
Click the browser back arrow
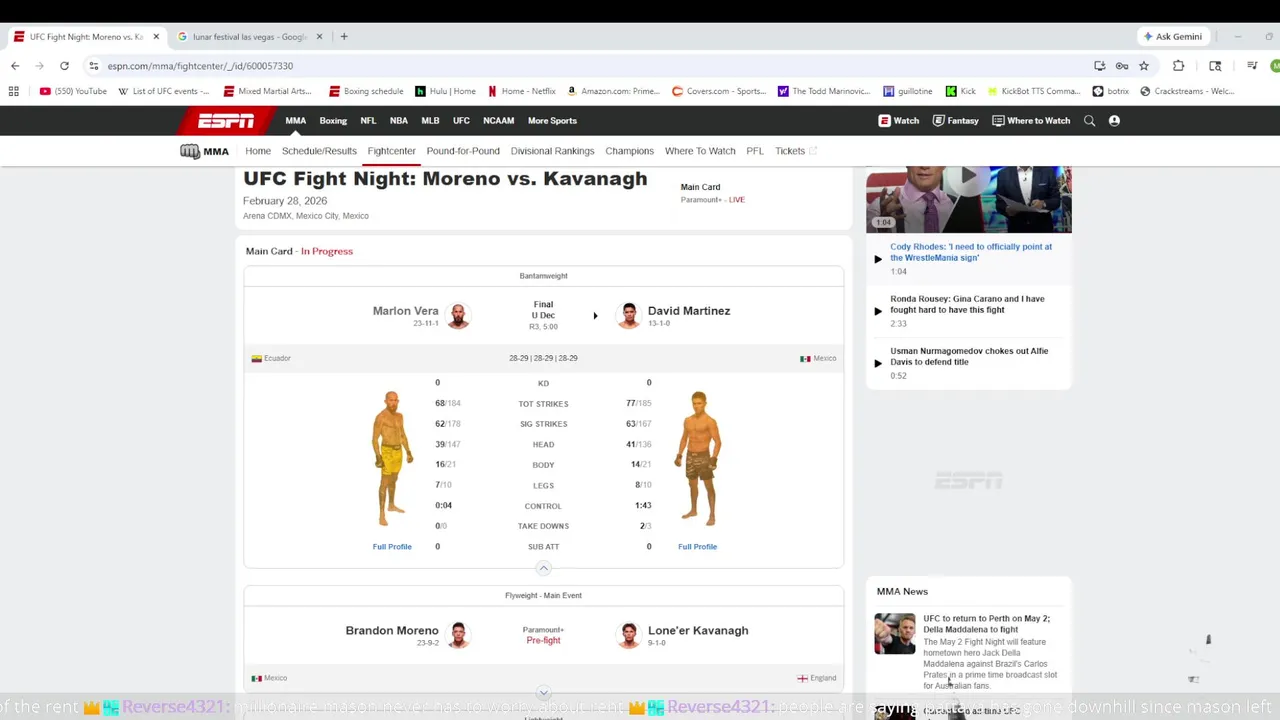pos(15,66)
